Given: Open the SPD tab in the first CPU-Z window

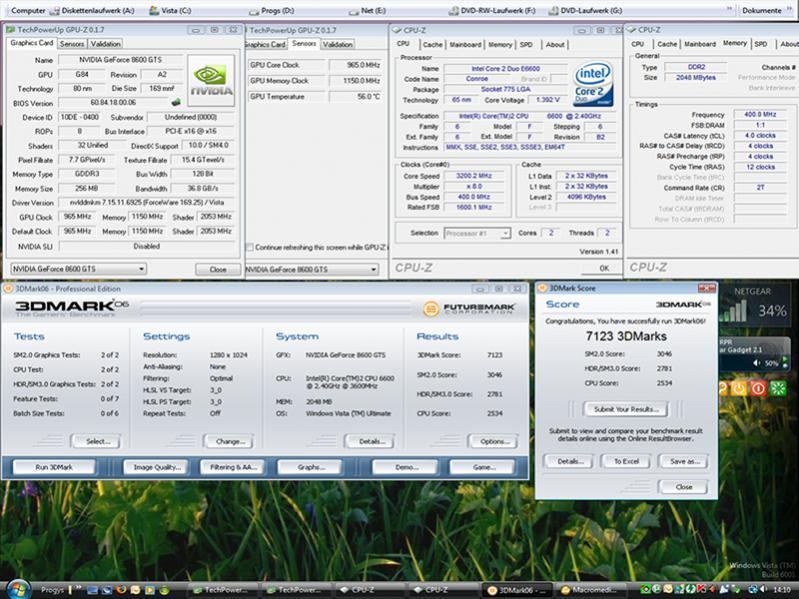Looking at the screenshot, I should tap(526, 44).
